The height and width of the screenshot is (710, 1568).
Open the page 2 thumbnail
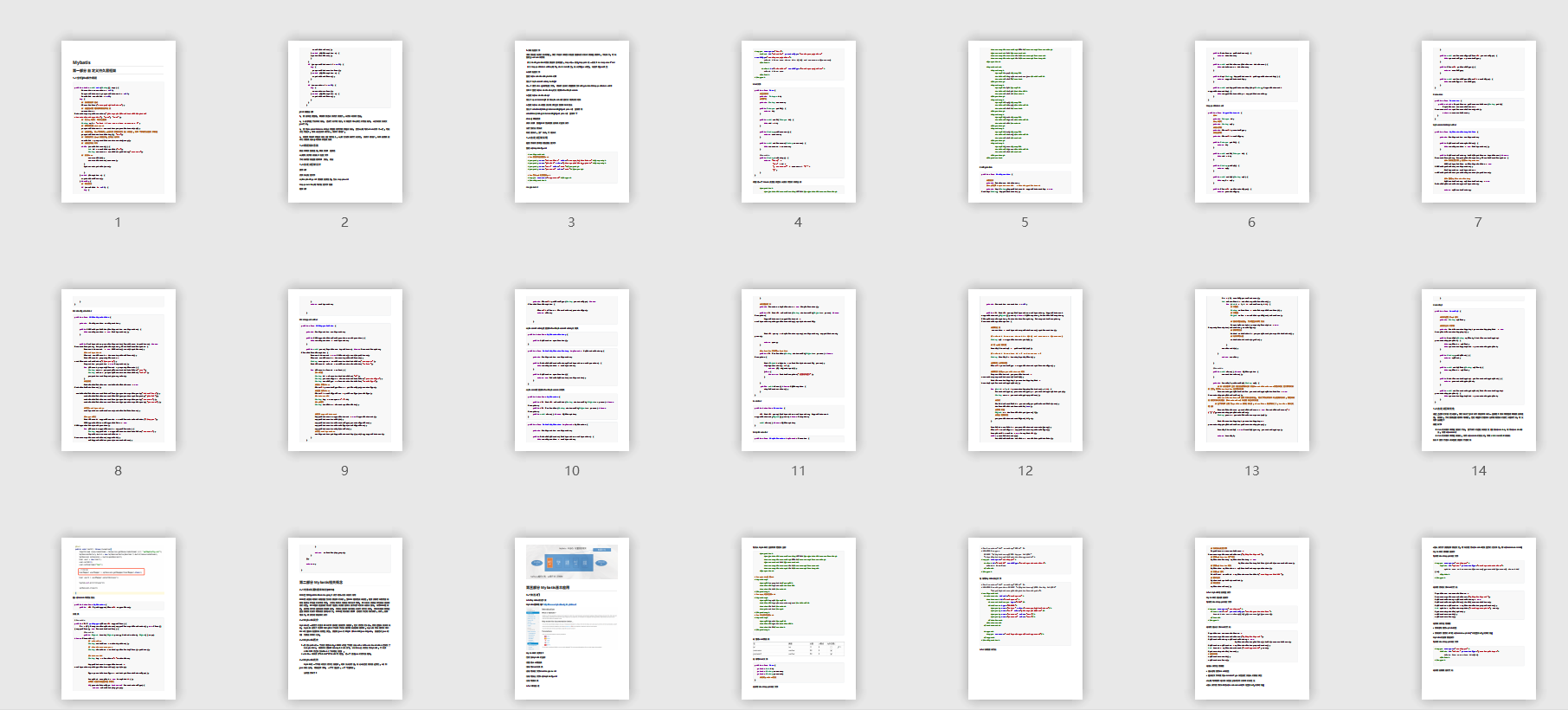pyautogui.click(x=345, y=122)
